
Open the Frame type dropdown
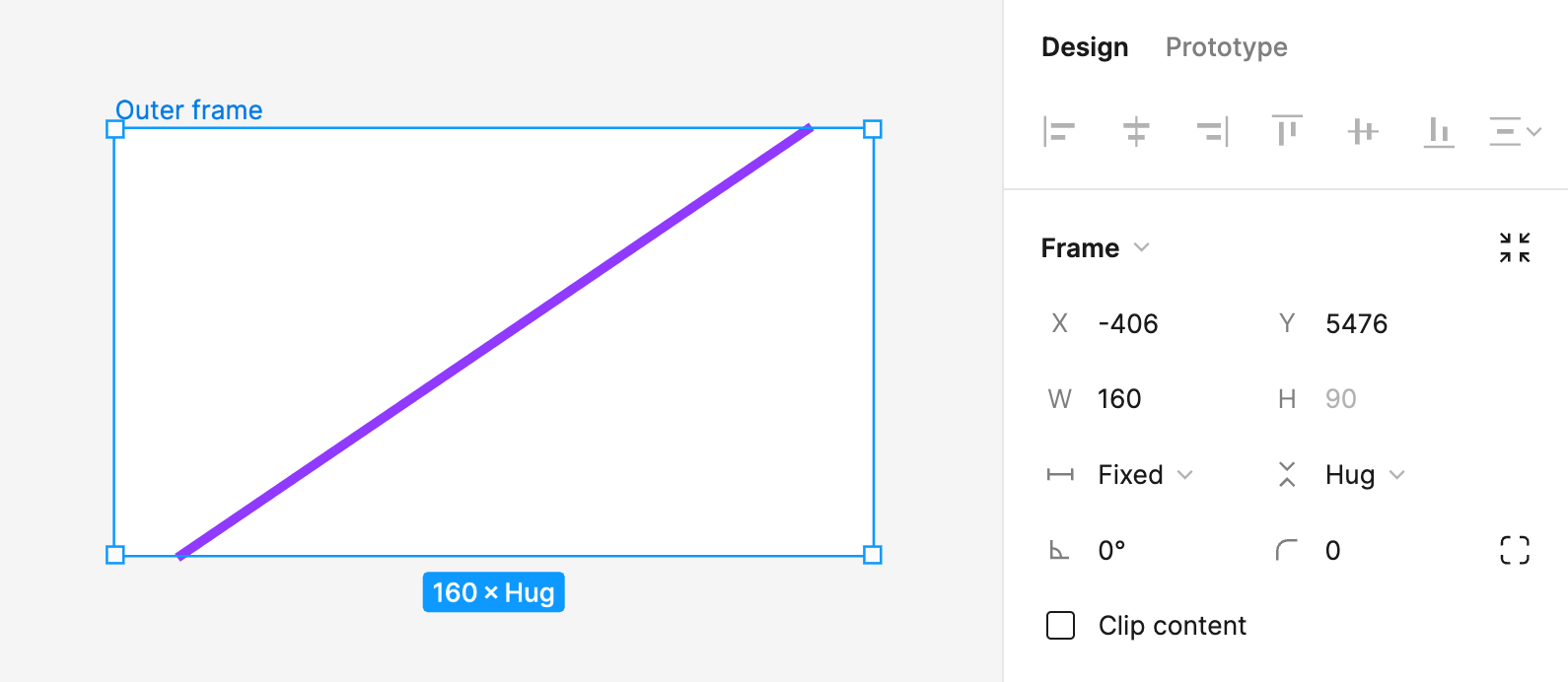pyautogui.click(x=1095, y=247)
